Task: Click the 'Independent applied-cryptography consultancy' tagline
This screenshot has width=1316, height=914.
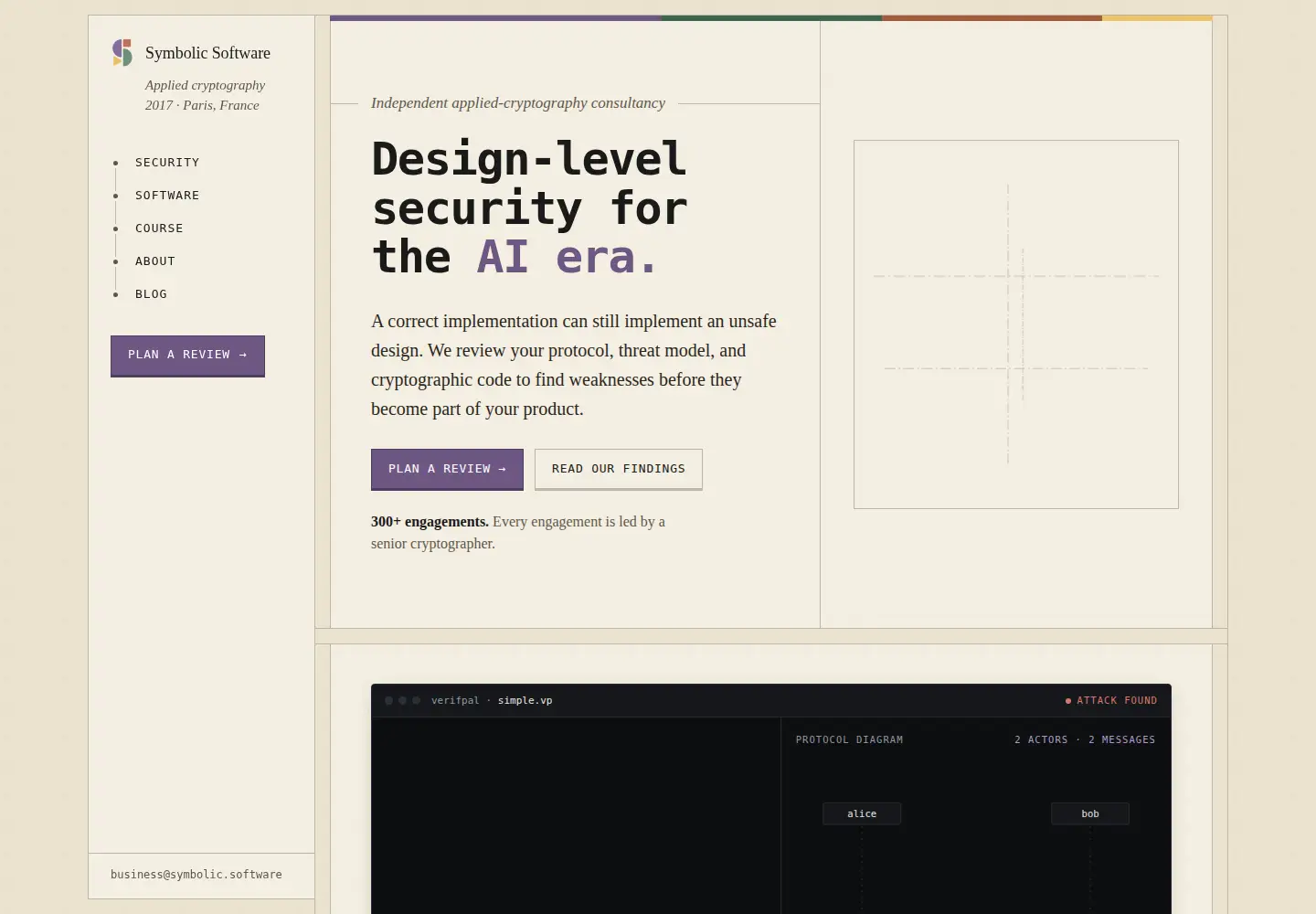Action: (x=518, y=103)
